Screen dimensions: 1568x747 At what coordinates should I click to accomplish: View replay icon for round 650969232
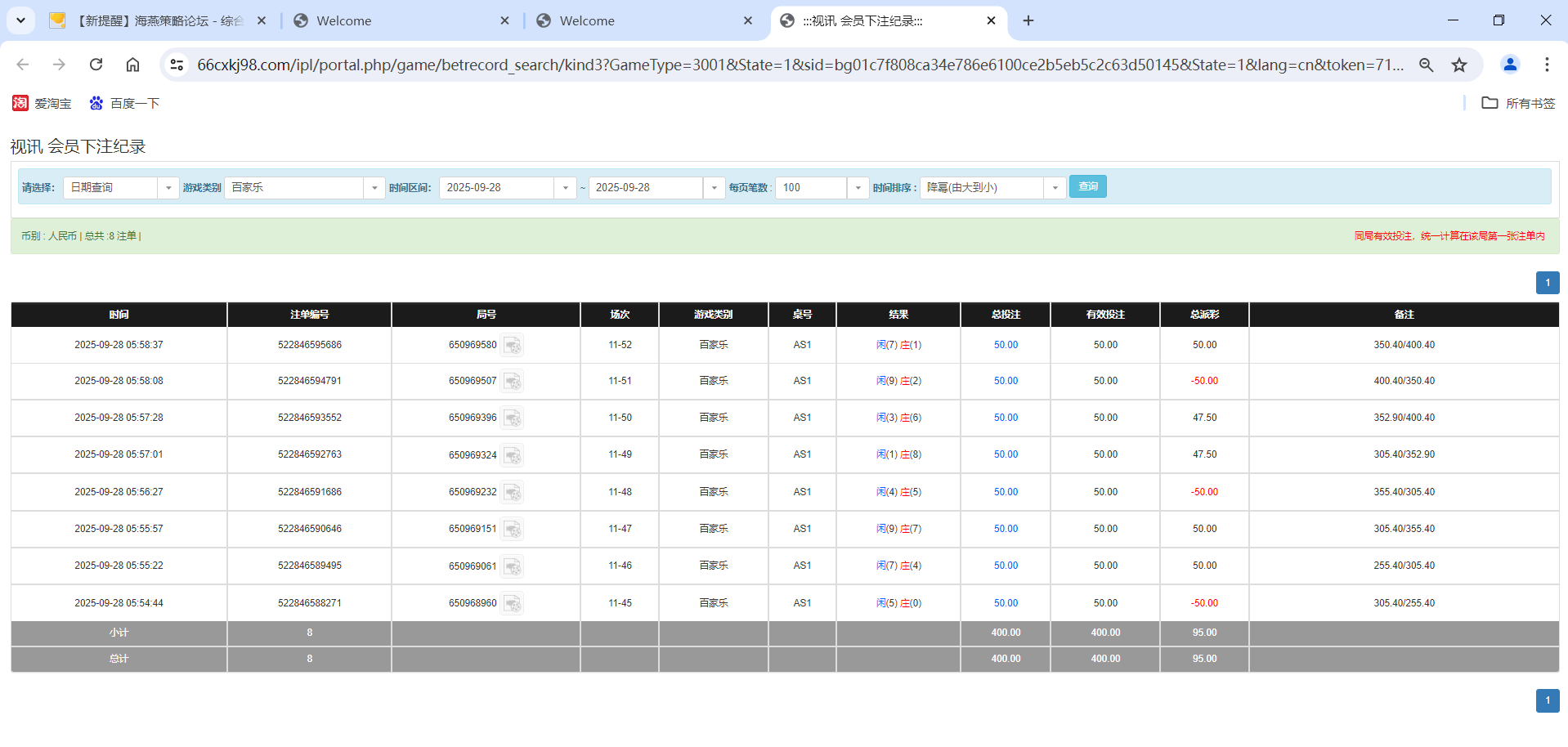point(513,492)
